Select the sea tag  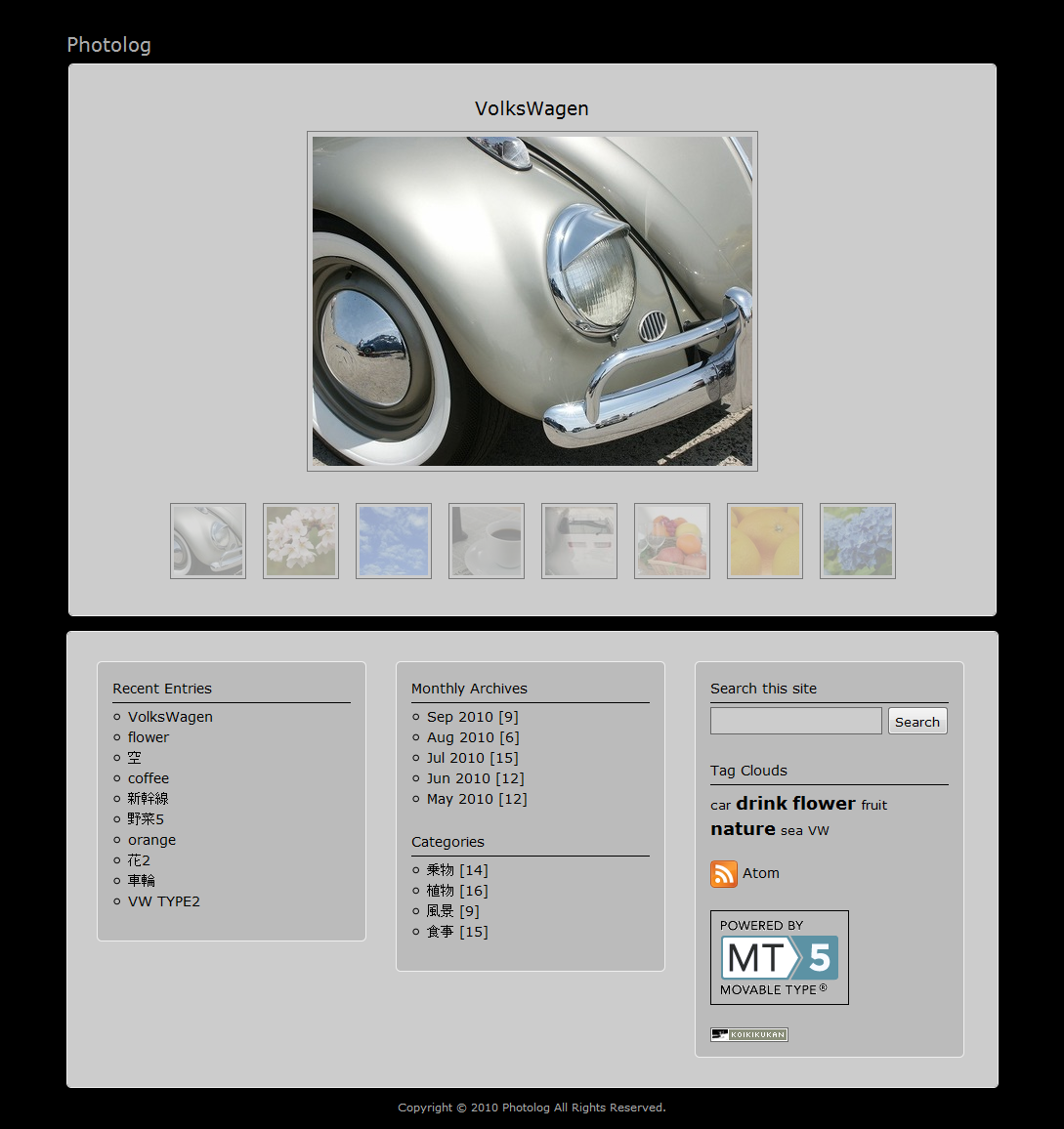point(791,831)
